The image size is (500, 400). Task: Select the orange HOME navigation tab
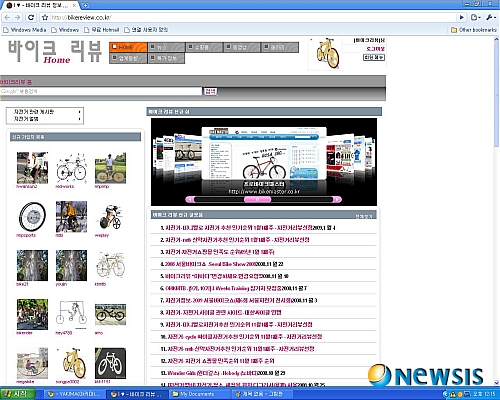[x=128, y=47]
